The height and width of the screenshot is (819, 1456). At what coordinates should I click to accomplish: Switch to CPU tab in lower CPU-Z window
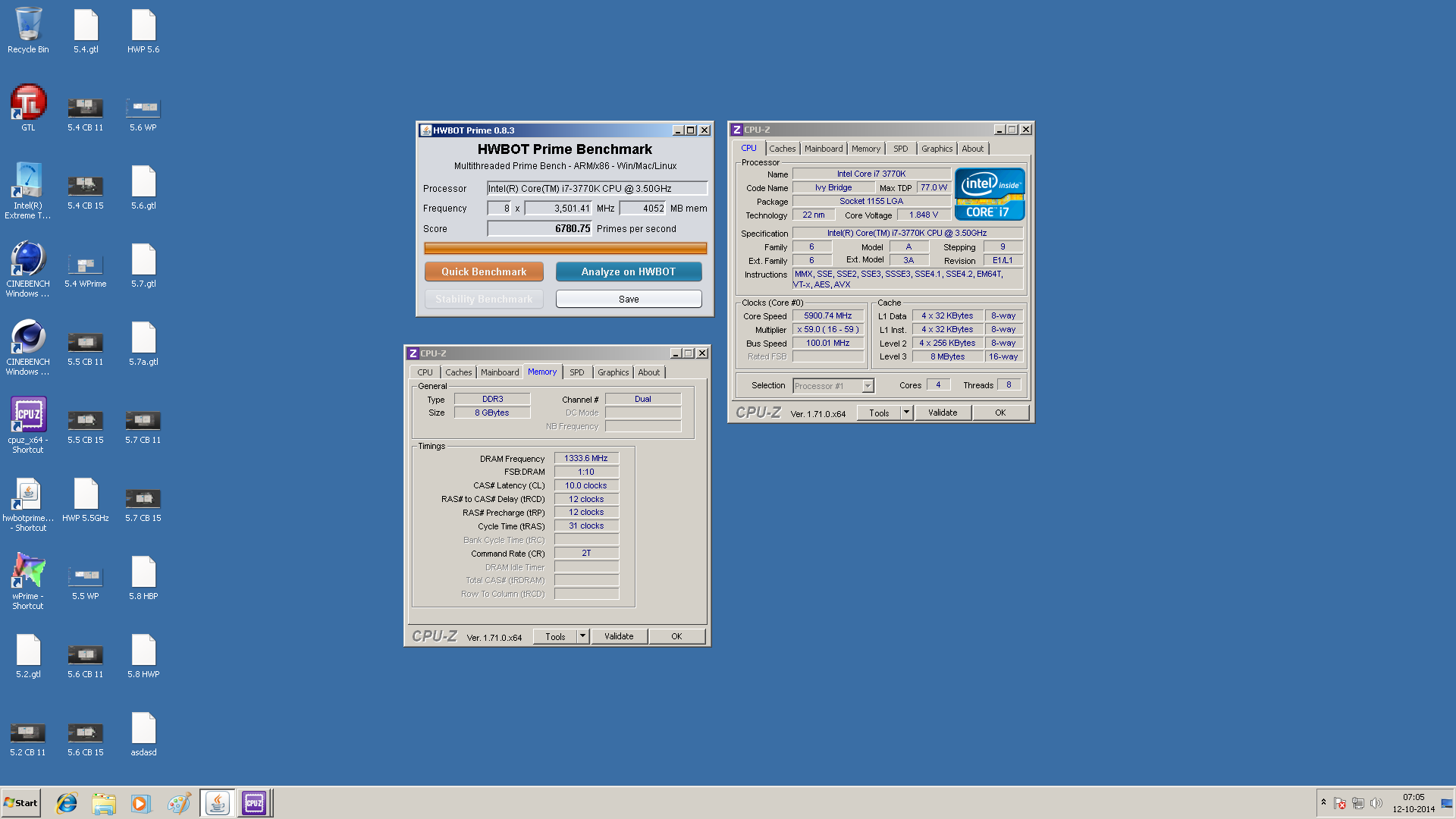pos(425,372)
